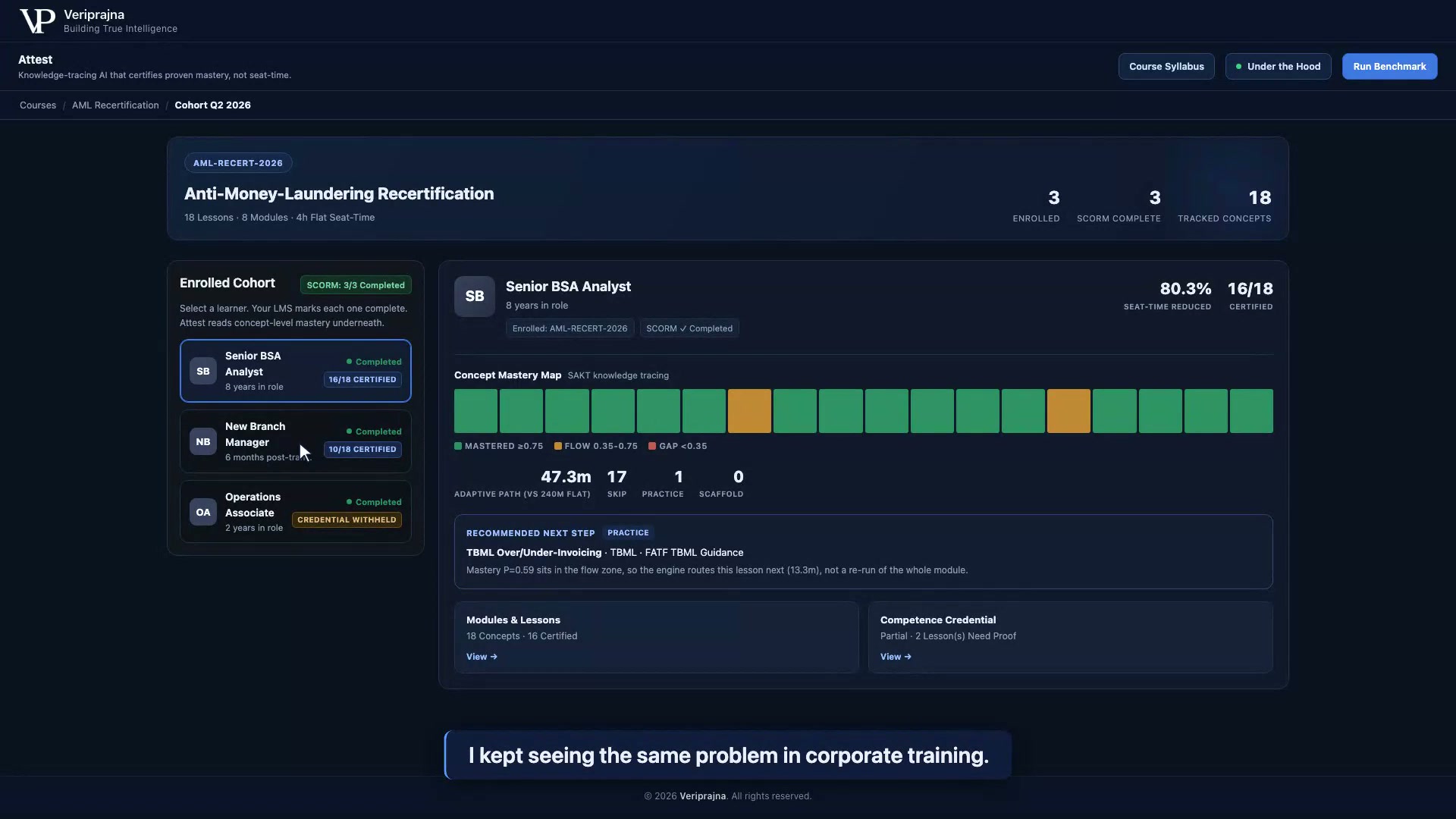
Task: Click the 16/18 CERTIFIED badge
Action: point(362,379)
